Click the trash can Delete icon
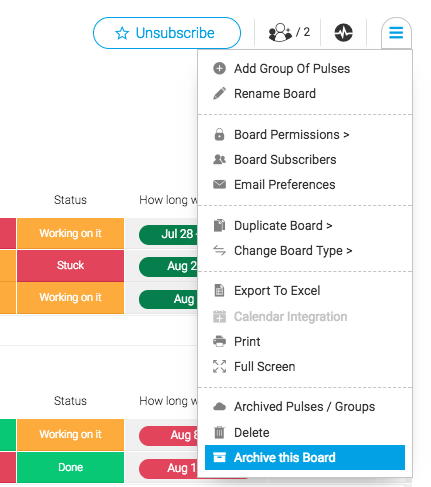The height and width of the screenshot is (487, 431). tap(219, 432)
